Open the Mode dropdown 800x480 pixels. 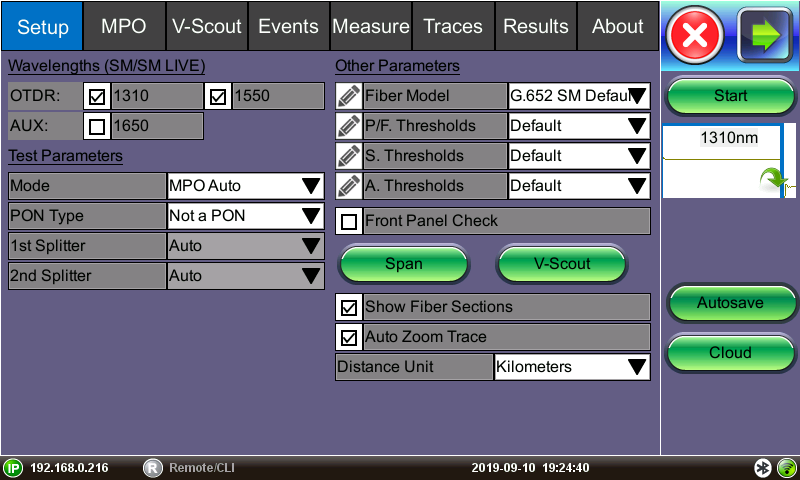[245, 186]
